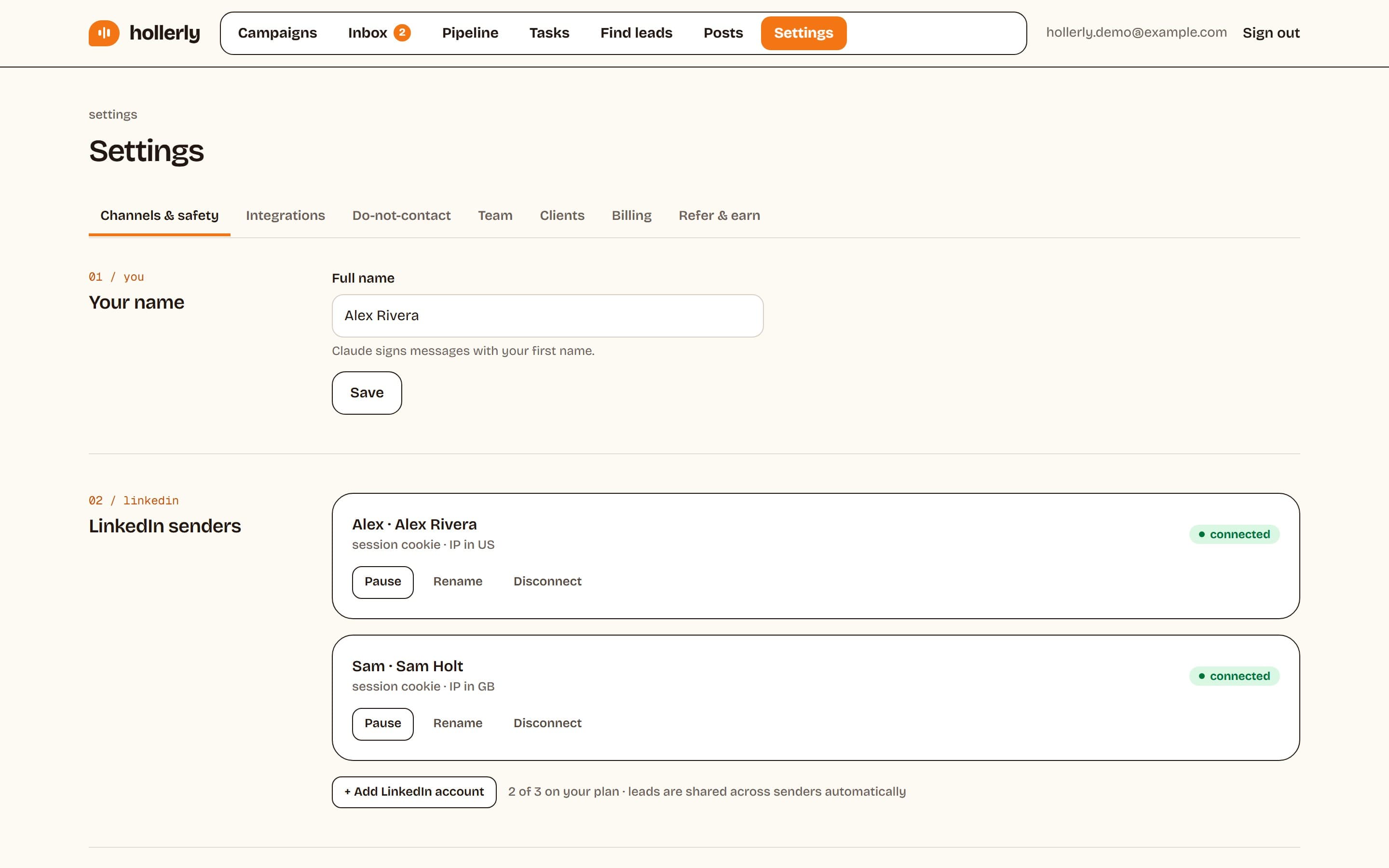Rename the Sam Holt sender
This screenshot has width=1389, height=868.
[457, 723]
